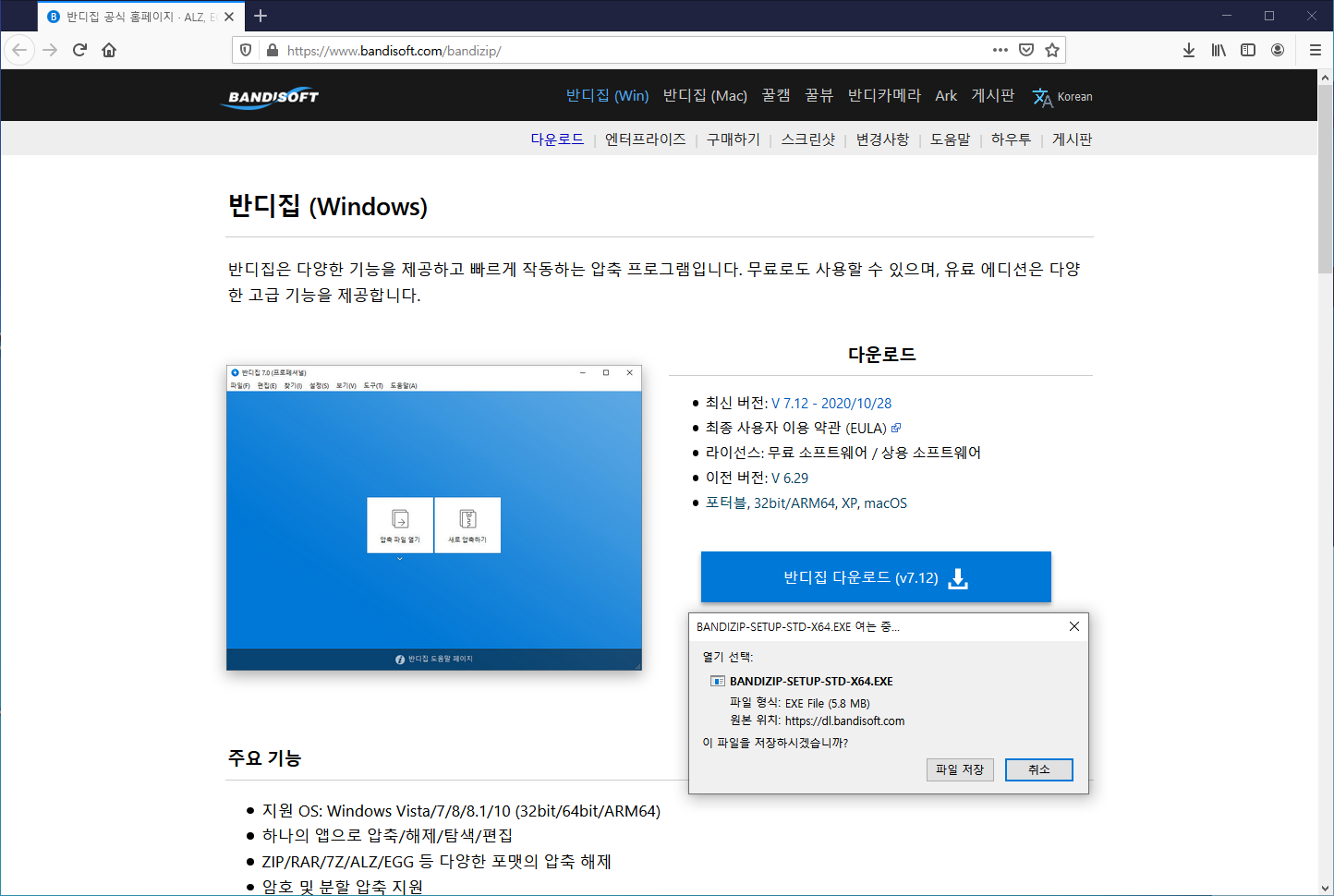View site security padlock info
The image size is (1334, 896).
[x=273, y=50]
